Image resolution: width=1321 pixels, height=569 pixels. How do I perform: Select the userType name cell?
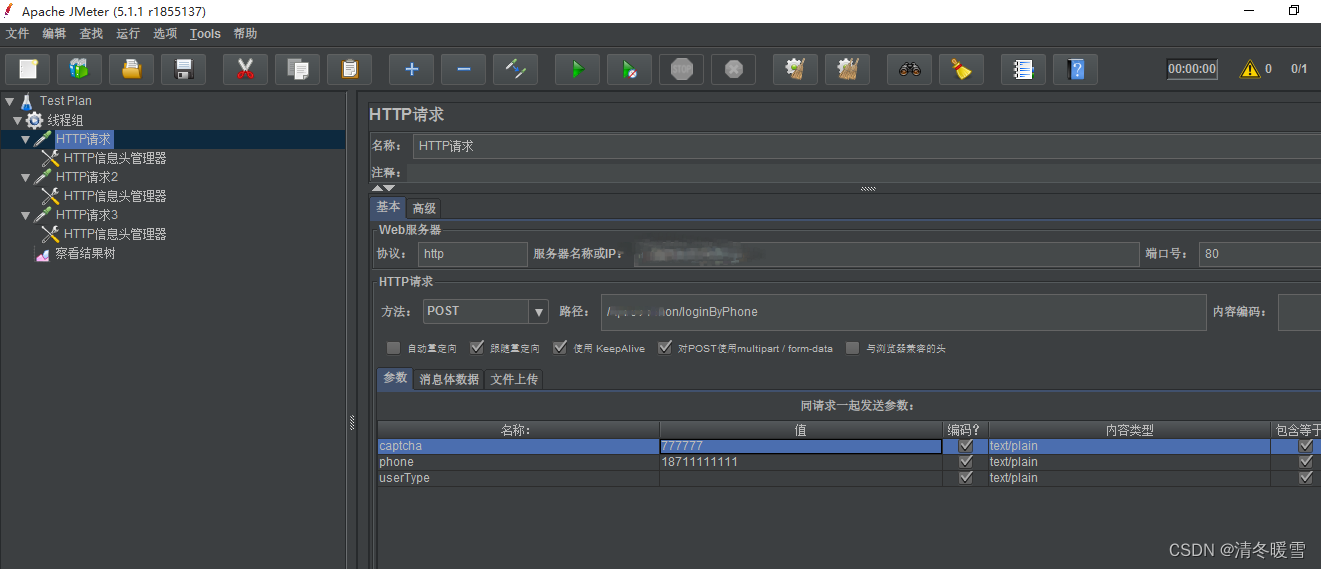518,478
